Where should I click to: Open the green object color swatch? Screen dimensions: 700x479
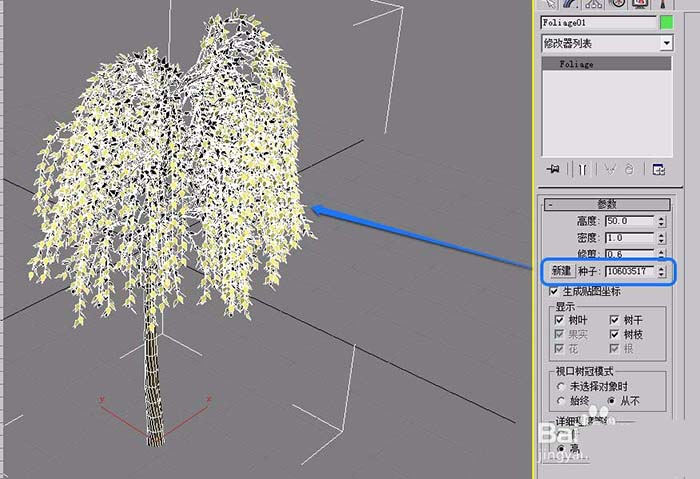click(x=667, y=22)
